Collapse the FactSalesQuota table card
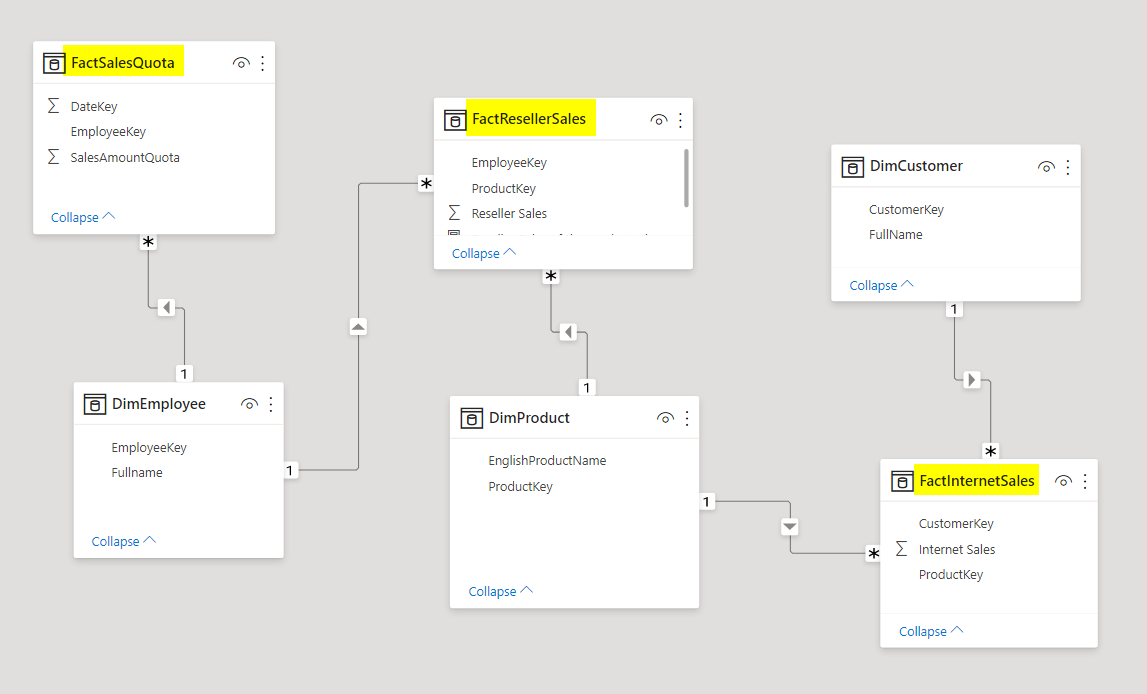The image size is (1147, 694). 83,217
